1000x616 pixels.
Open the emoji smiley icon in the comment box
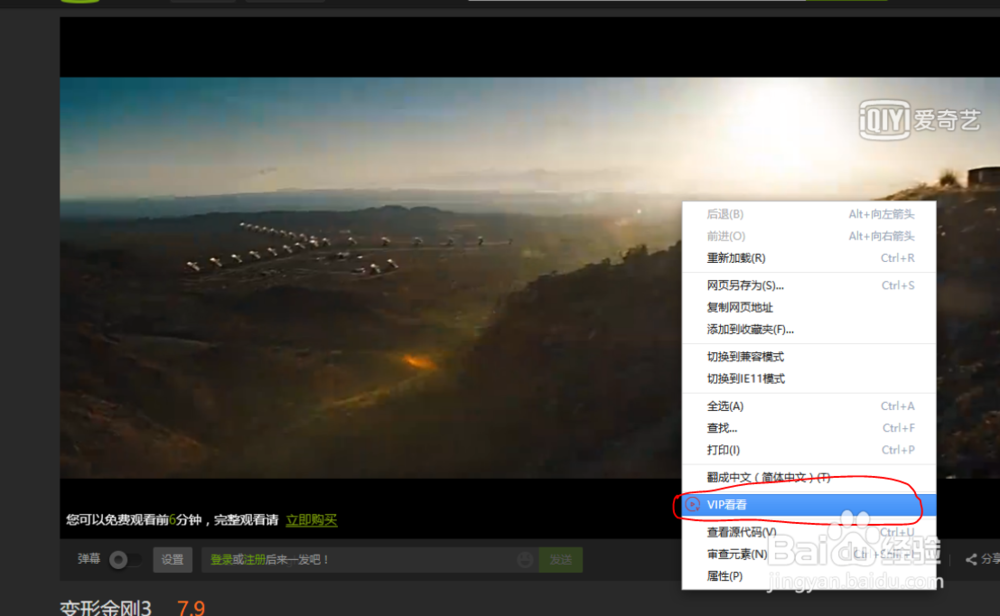point(525,560)
